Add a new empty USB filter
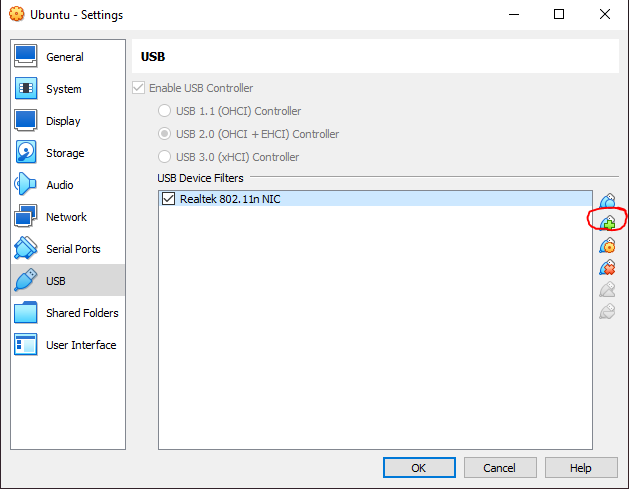629x489 pixels. tap(607, 201)
